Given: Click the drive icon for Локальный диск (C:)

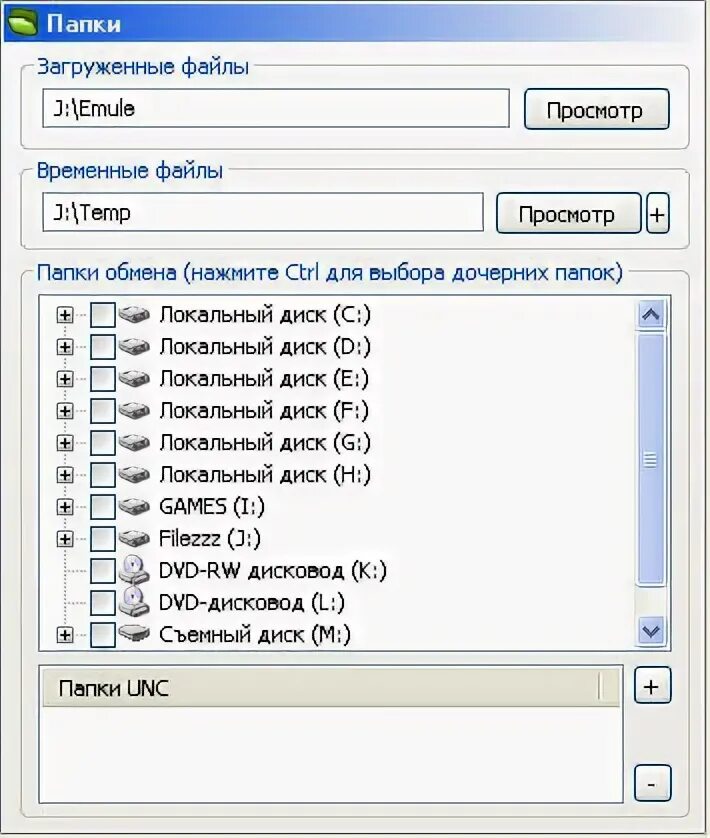Looking at the screenshot, I should (x=134, y=314).
